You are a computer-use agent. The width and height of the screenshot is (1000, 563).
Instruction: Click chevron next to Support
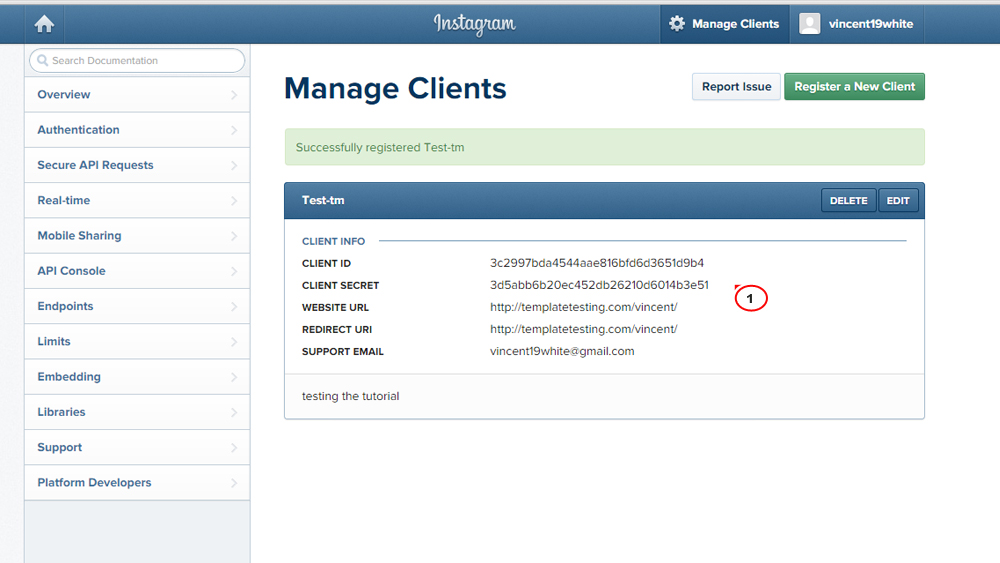click(x=234, y=448)
